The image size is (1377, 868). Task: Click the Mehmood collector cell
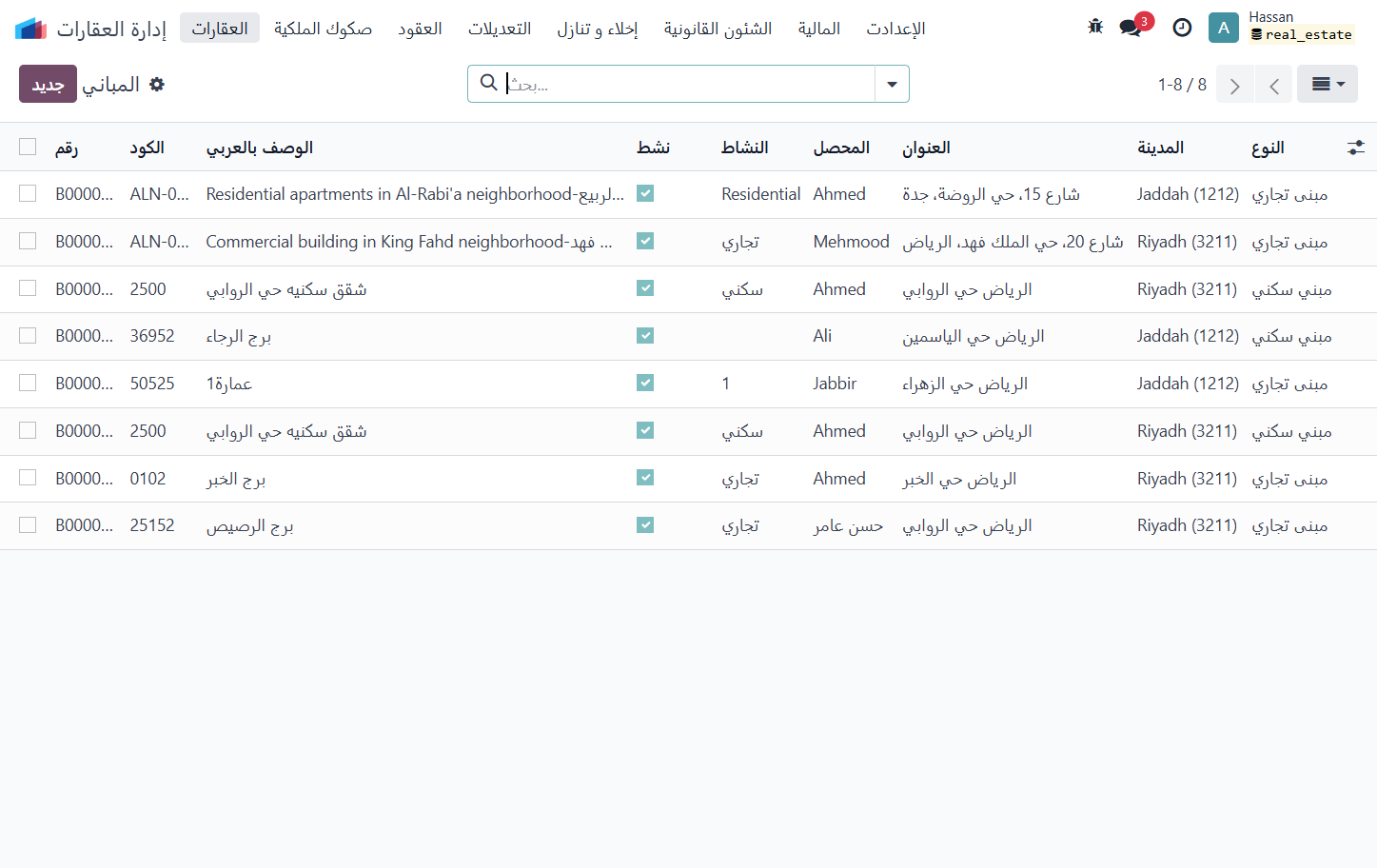coord(852,242)
